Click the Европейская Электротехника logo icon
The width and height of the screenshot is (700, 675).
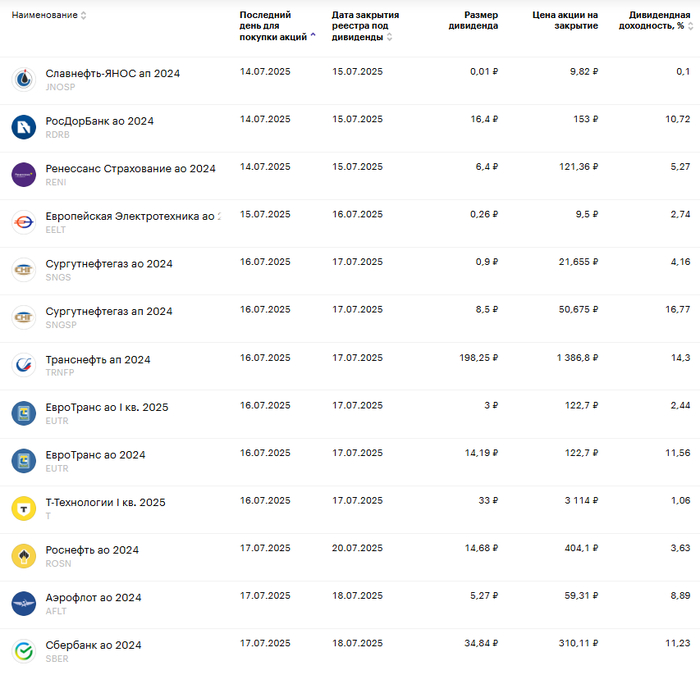coord(23,222)
